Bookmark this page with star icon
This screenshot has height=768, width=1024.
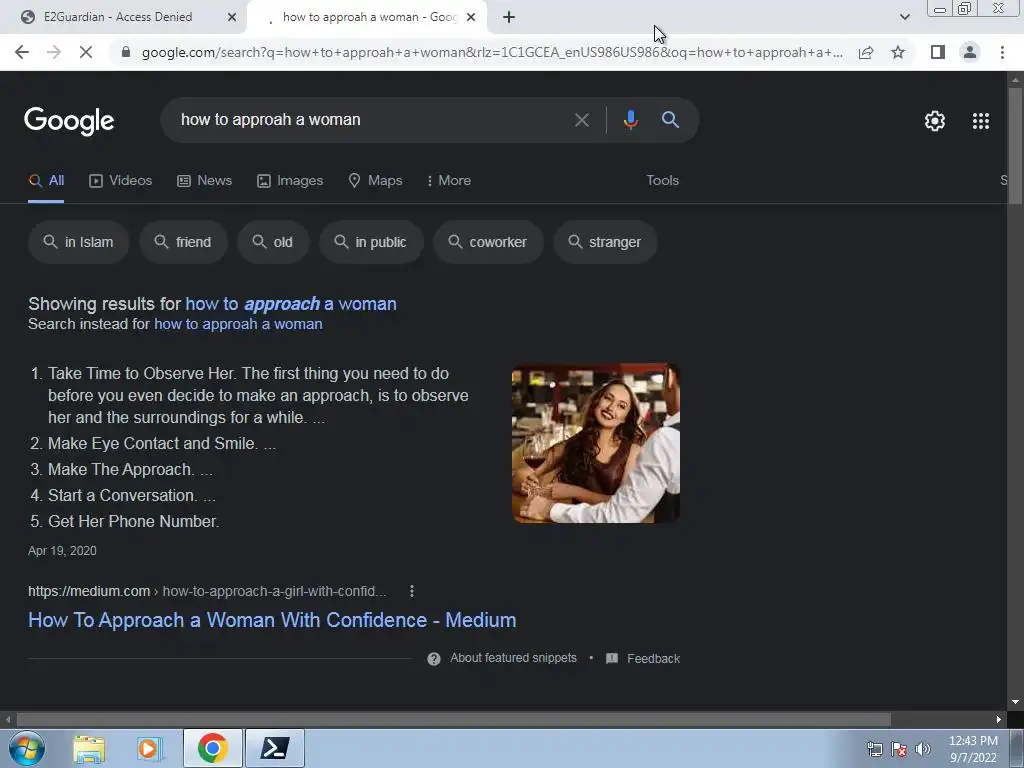point(898,52)
